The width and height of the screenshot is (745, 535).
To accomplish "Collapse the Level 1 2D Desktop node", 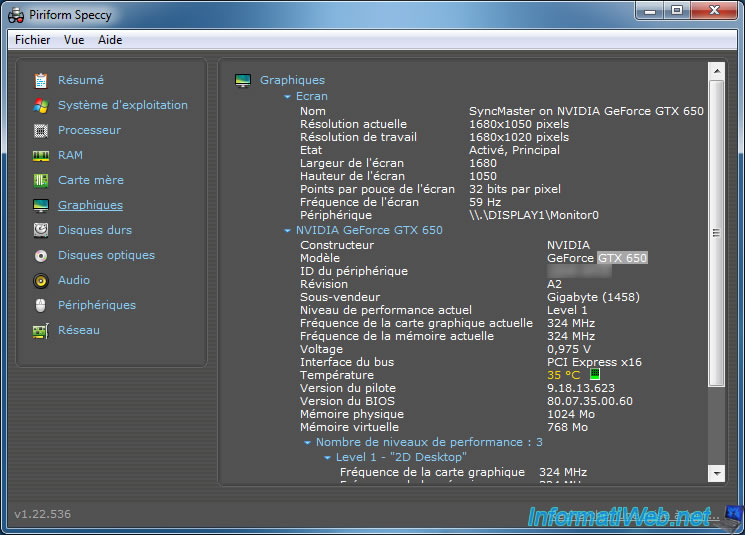I will click(327, 458).
